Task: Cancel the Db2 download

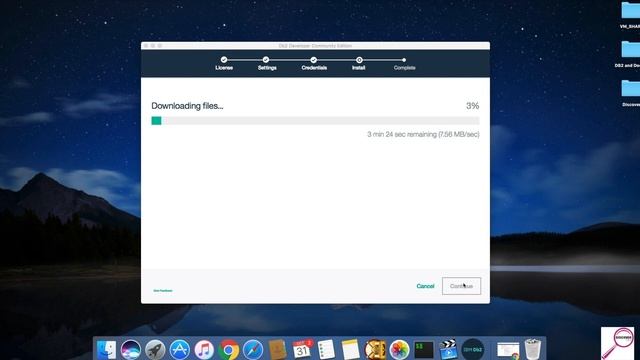Action: pyautogui.click(x=425, y=286)
